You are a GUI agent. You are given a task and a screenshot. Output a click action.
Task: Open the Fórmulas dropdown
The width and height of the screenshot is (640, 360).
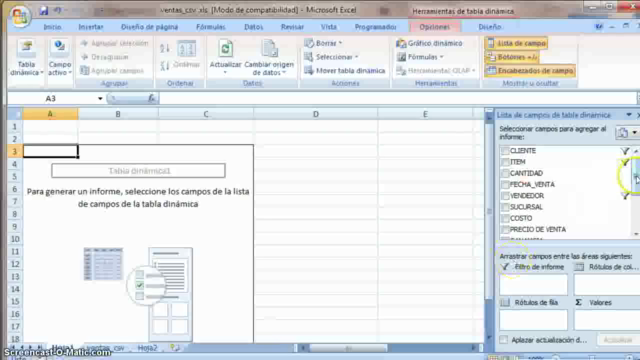(420, 57)
